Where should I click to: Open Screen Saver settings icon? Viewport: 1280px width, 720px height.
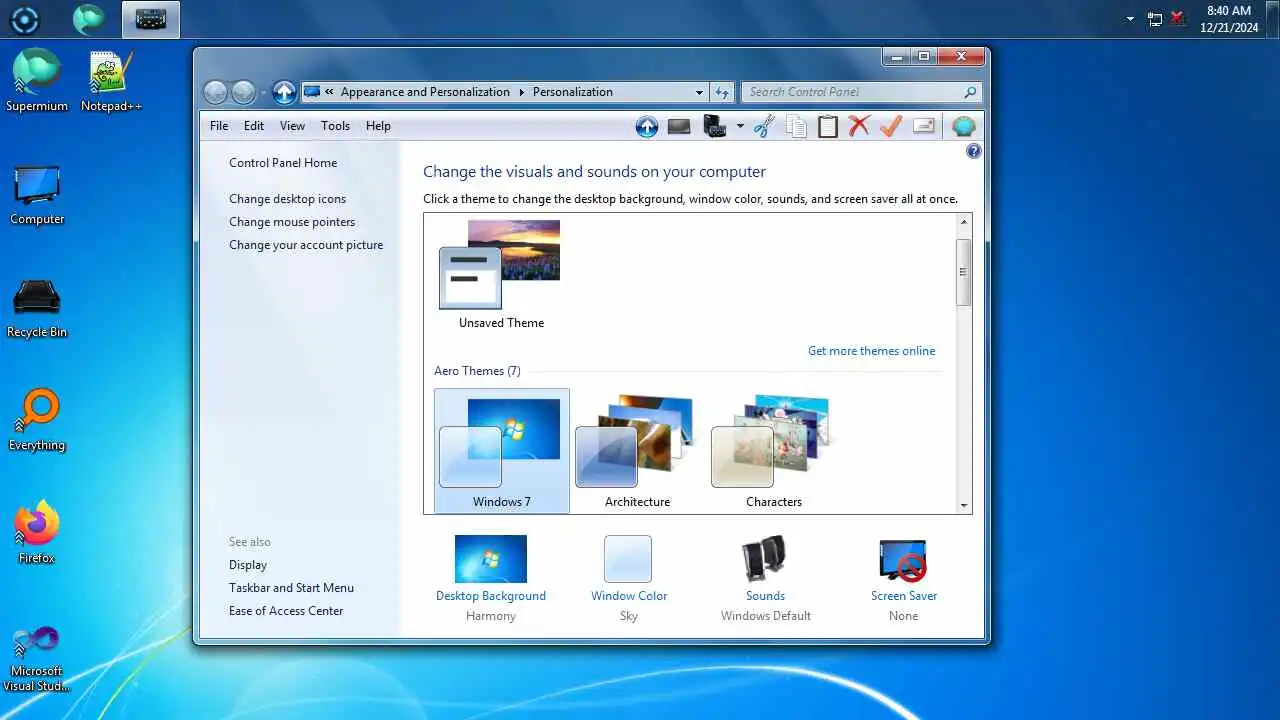click(x=903, y=560)
